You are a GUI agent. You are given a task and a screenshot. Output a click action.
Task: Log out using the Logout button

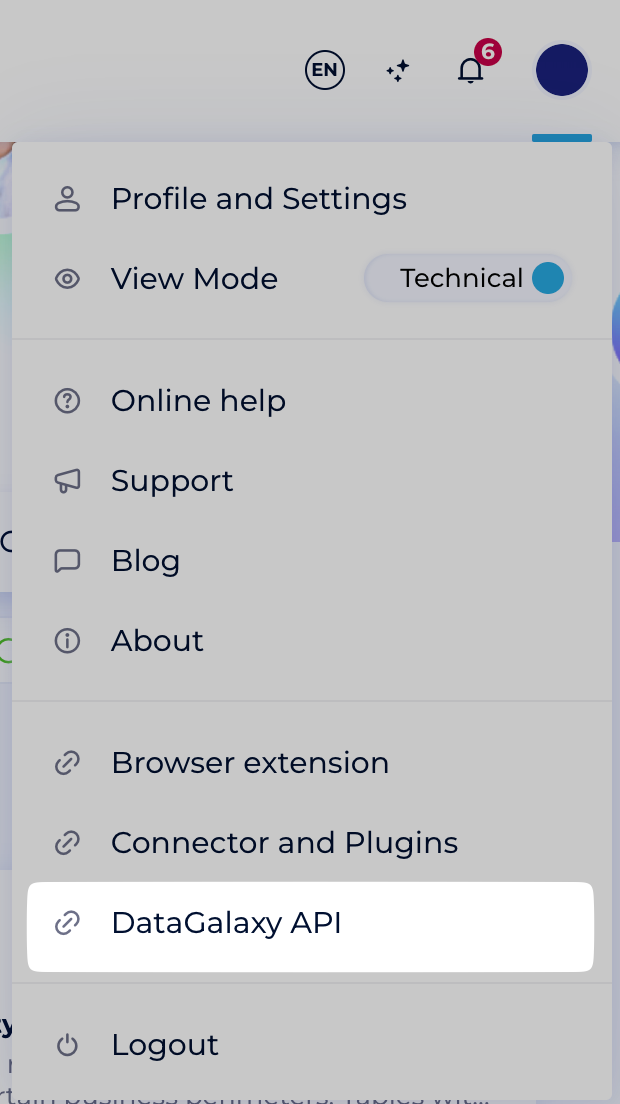[164, 1045]
